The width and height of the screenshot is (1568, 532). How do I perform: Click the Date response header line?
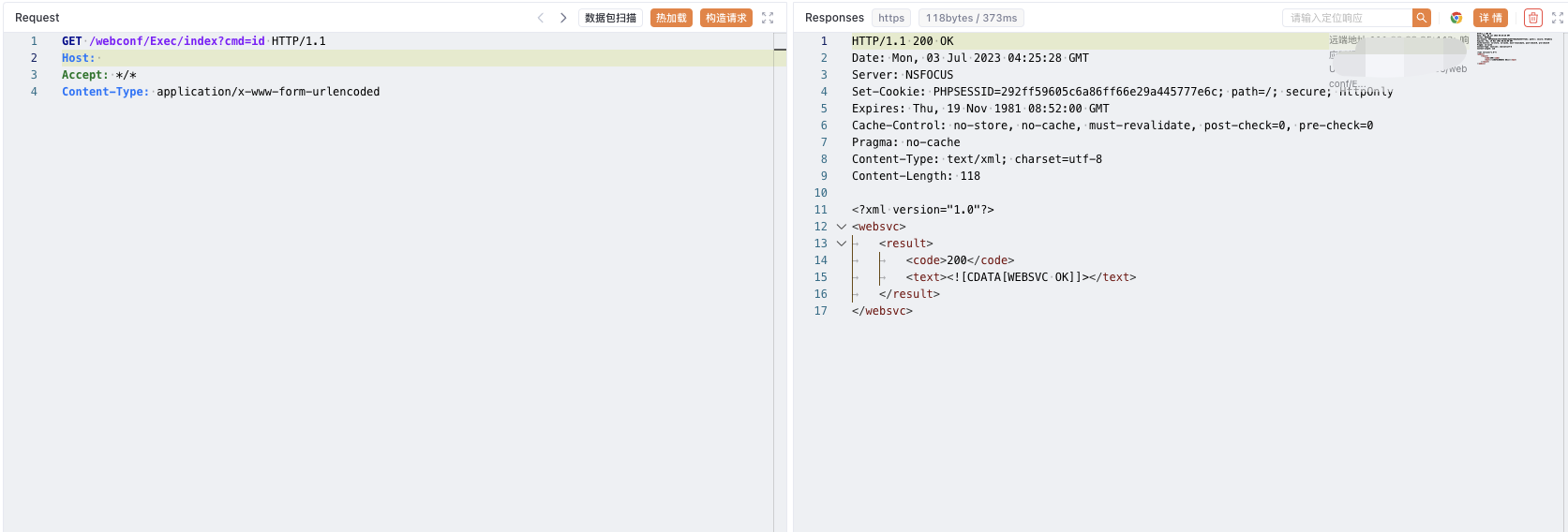[x=970, y=58]
